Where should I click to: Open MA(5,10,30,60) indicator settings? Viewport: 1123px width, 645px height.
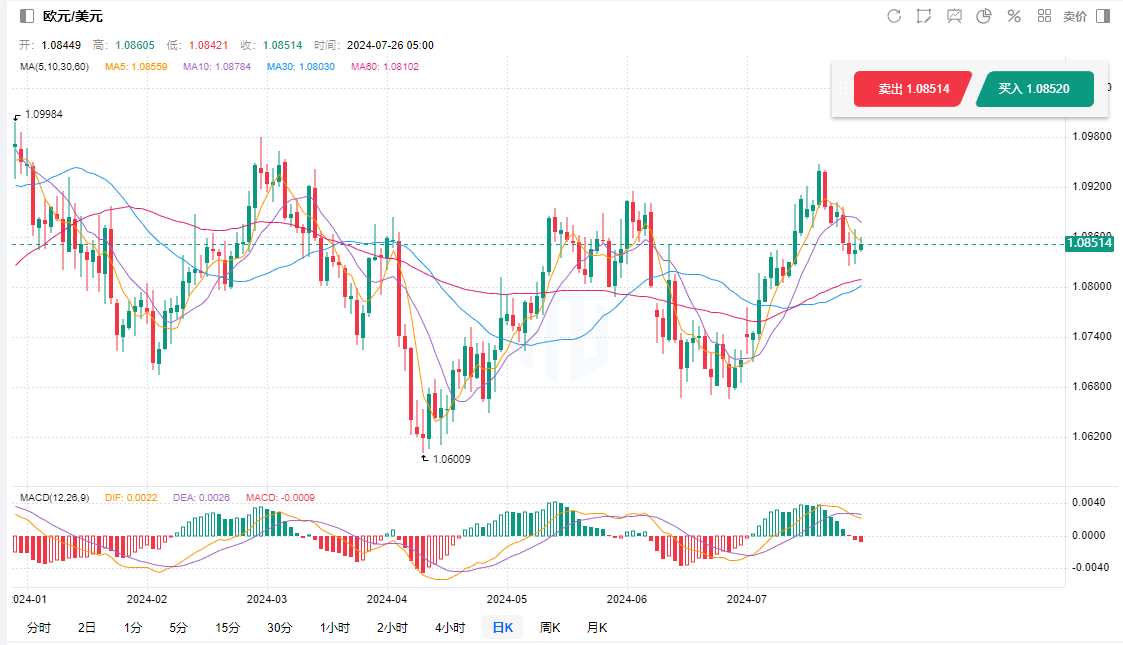54,67
